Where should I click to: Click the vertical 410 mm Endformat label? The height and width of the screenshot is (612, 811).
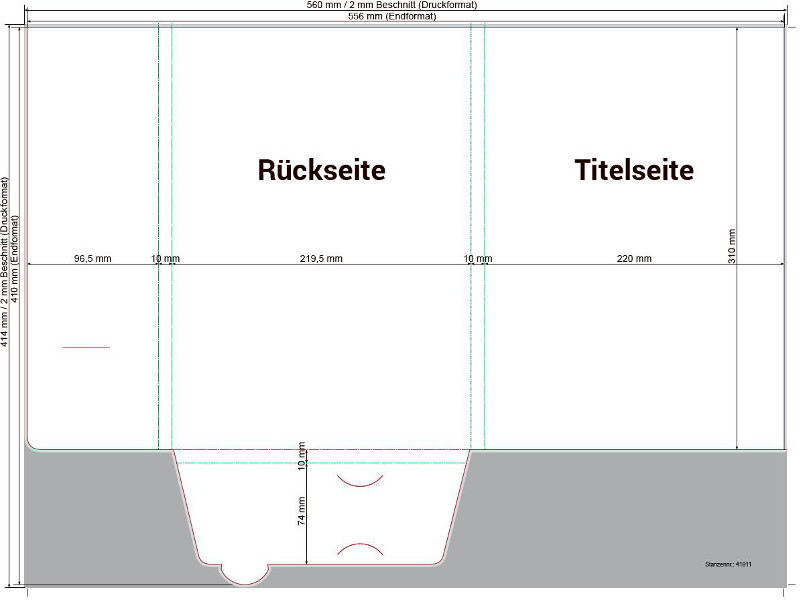[15, 262]
